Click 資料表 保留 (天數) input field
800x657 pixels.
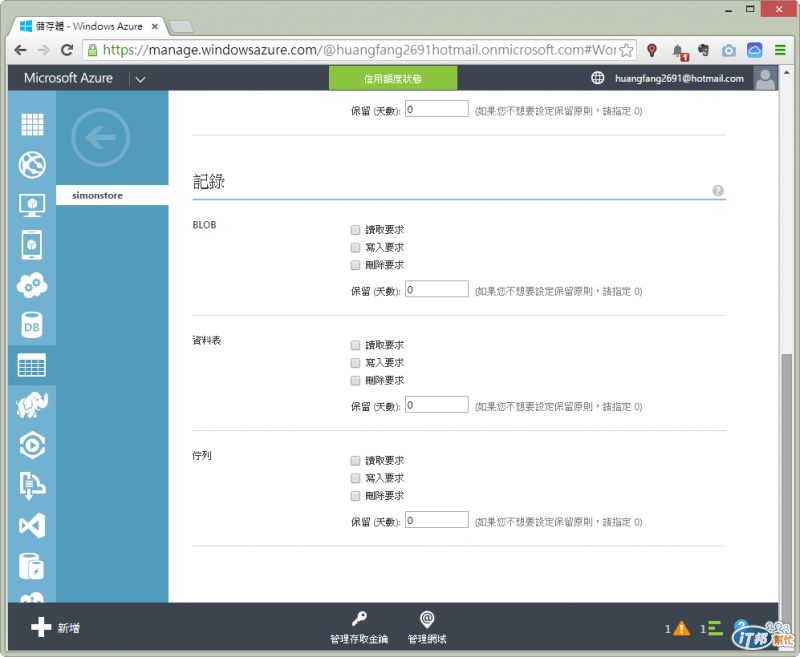click(437, 404)
